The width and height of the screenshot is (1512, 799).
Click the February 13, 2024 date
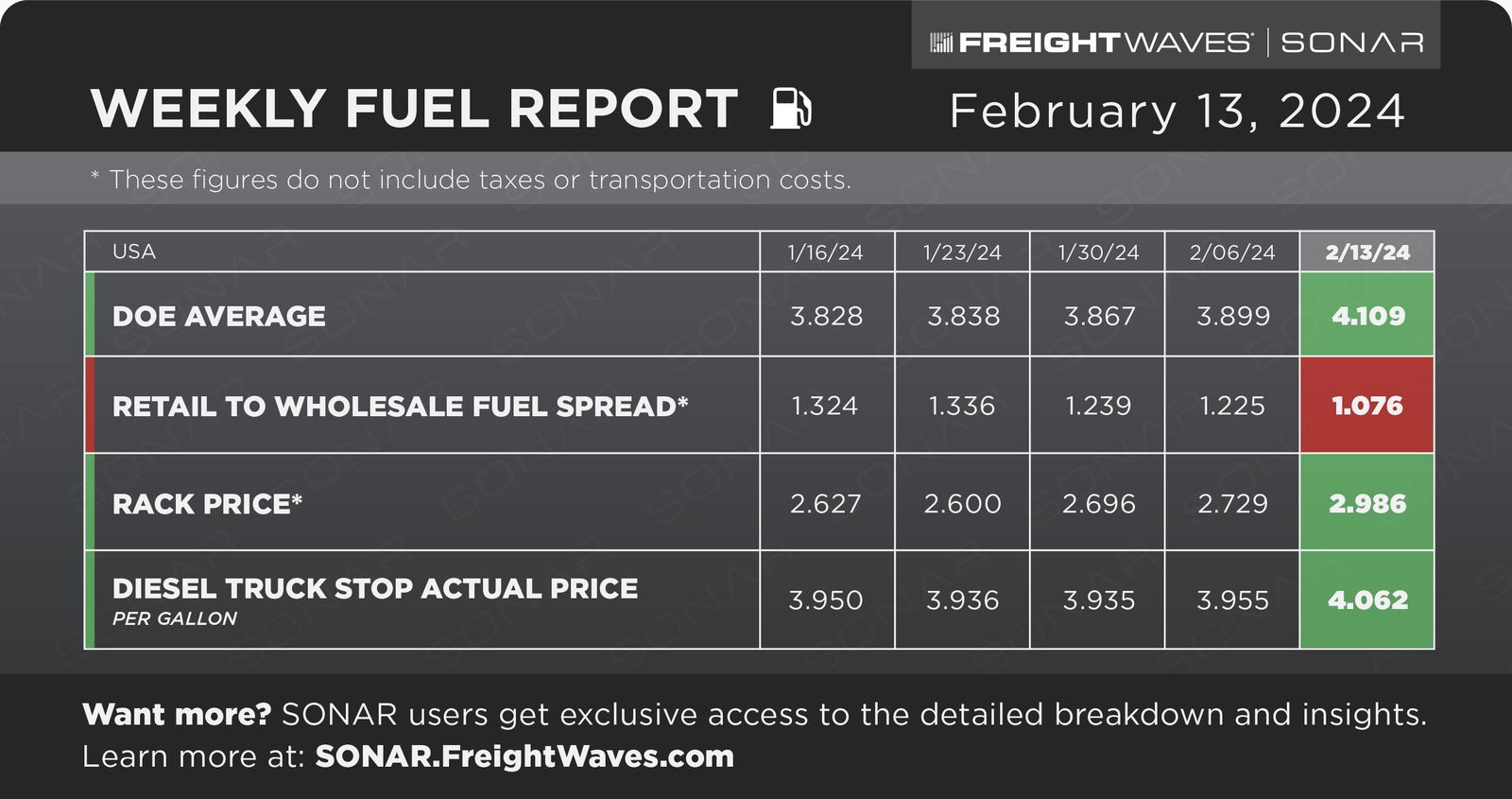1177,112
